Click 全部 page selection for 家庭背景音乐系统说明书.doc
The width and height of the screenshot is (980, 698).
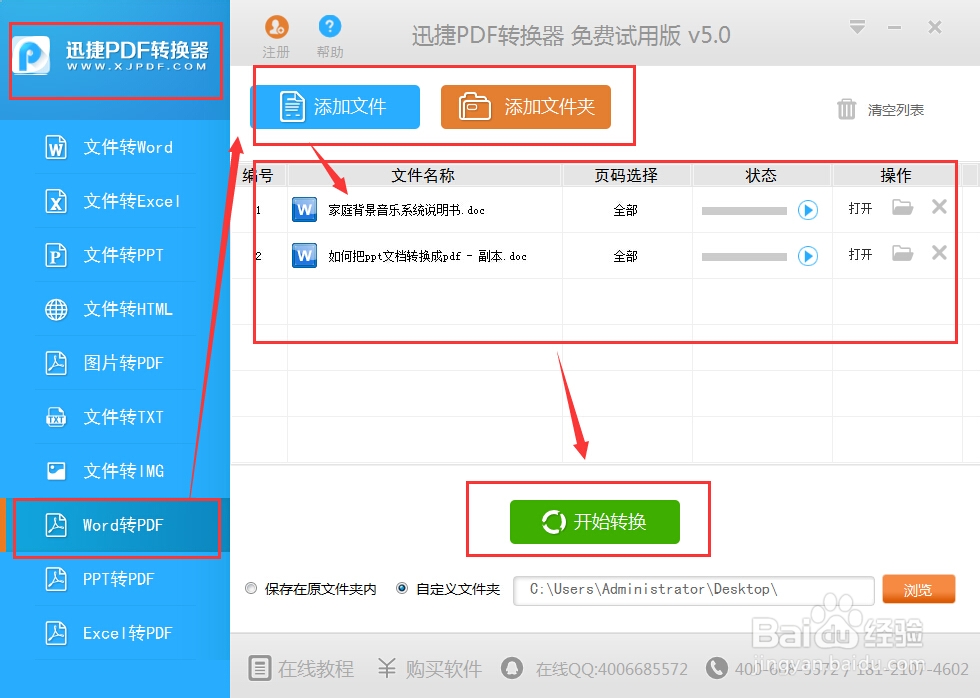[x=626, y=210]
